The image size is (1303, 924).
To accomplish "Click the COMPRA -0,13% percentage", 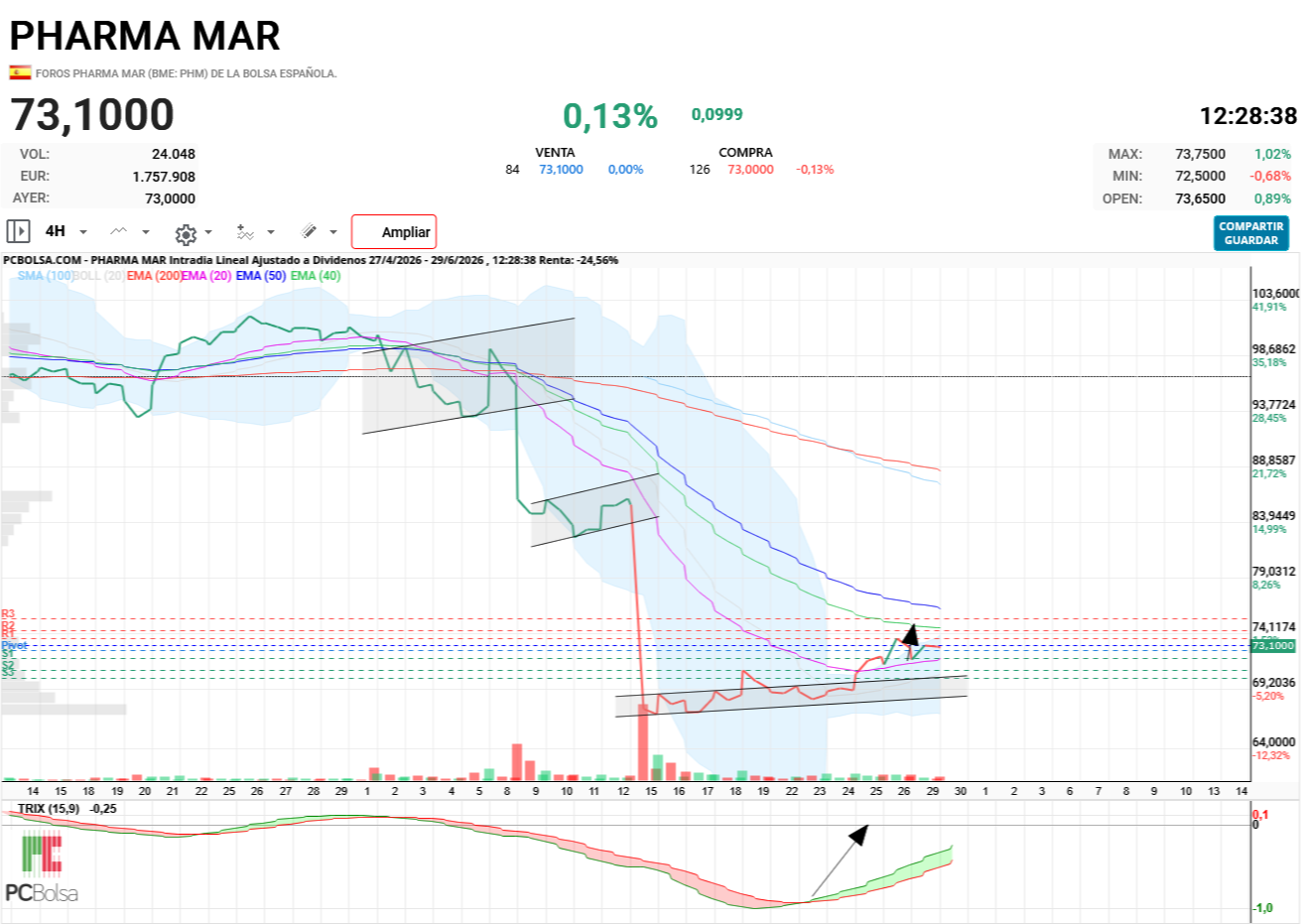I will coord(815,170).
